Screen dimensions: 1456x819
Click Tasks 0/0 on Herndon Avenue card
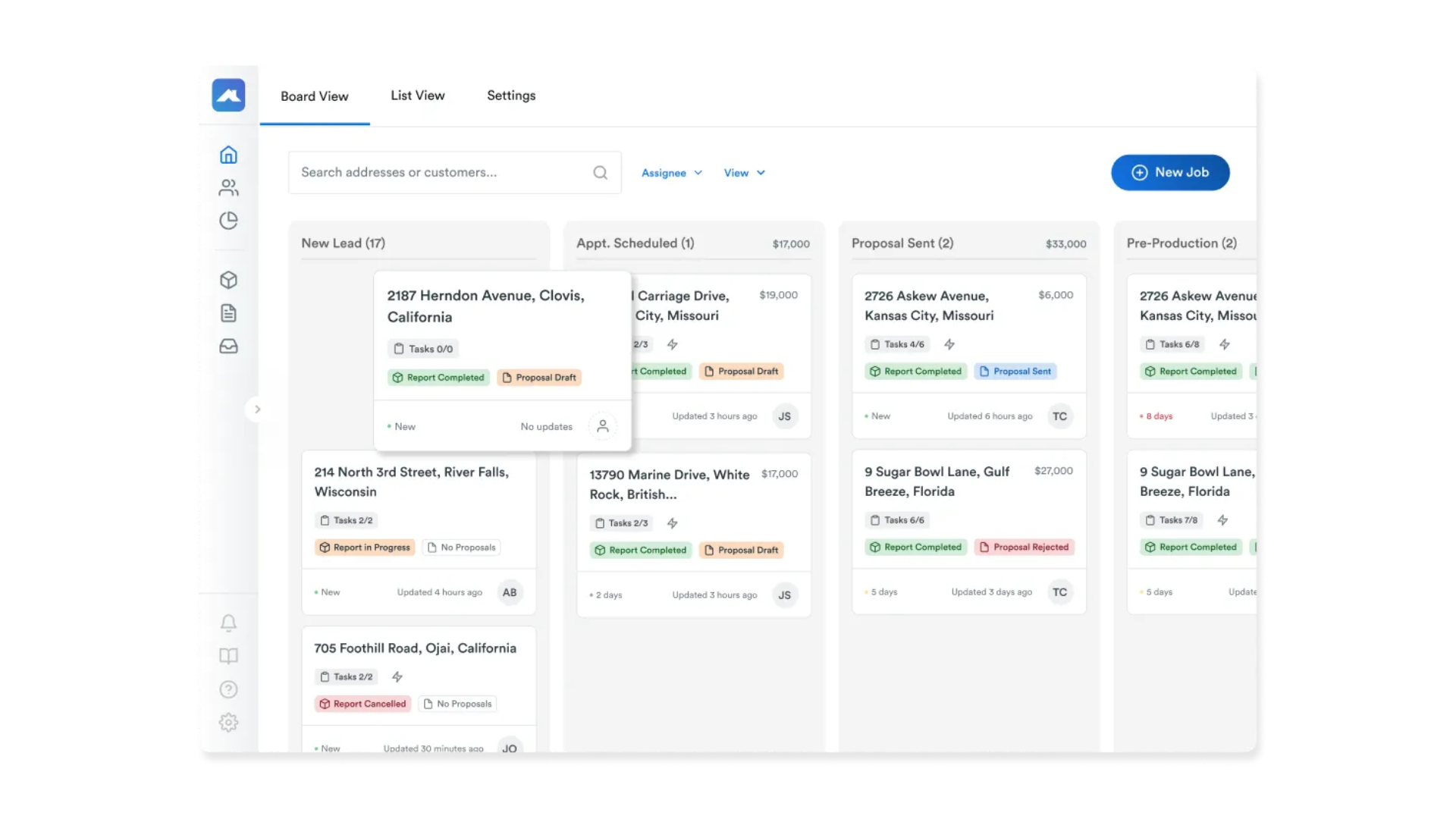point(423,349)
